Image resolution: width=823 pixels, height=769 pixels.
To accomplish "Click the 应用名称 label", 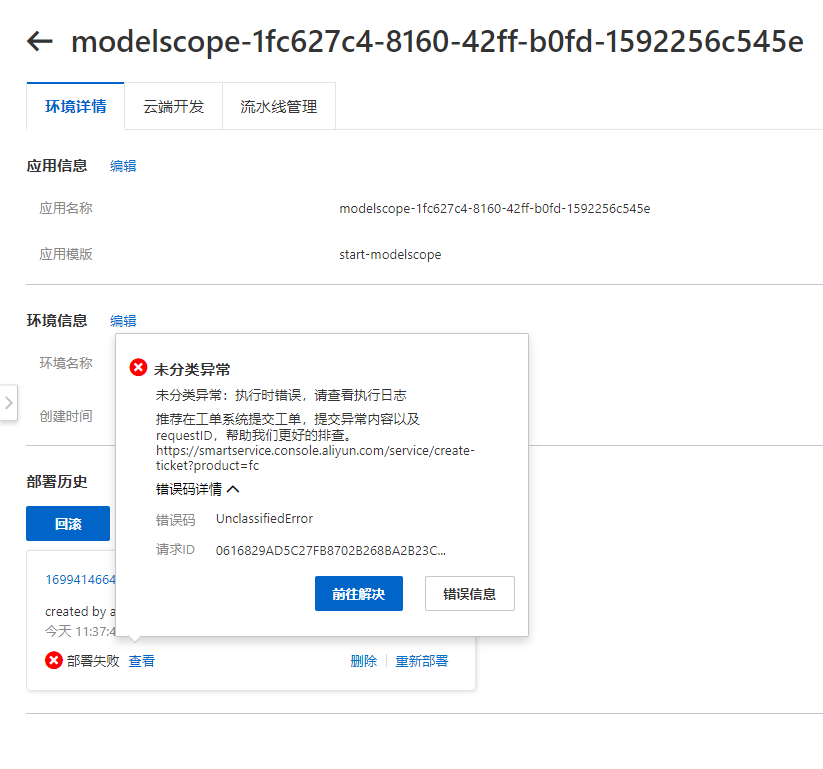I will click(66, 208).
